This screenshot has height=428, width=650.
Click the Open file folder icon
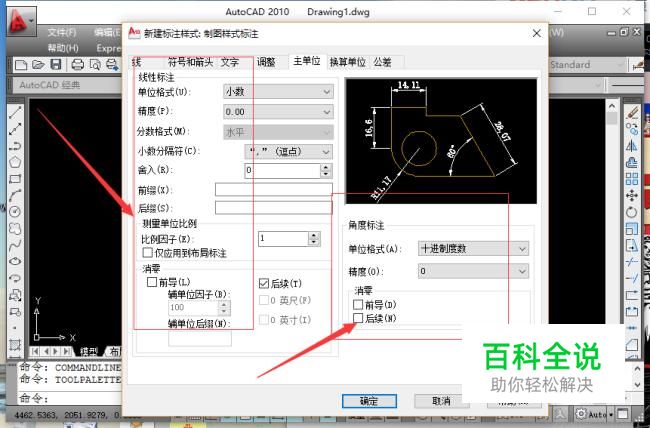coord(38,65)
